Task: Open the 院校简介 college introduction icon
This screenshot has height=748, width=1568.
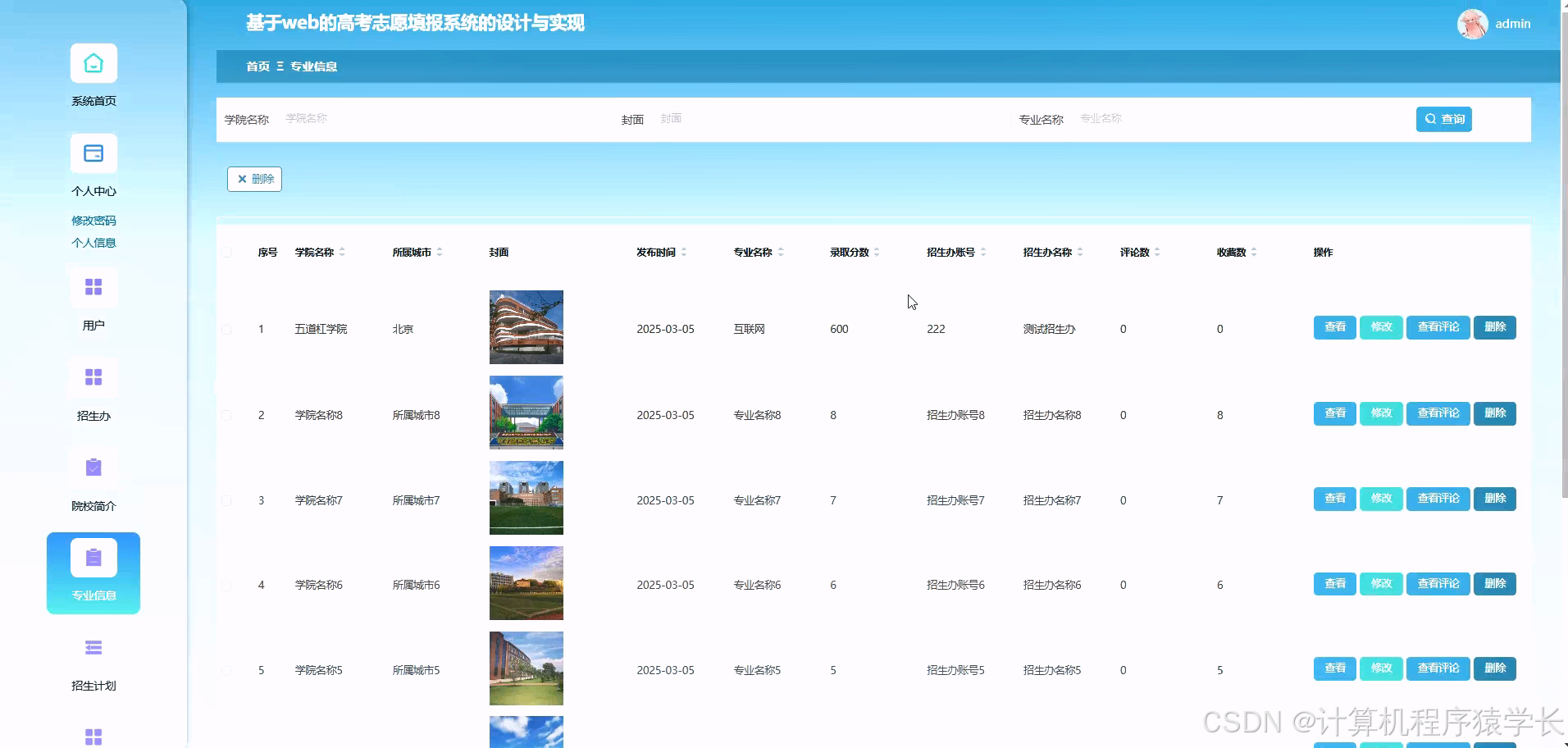Action: click(x=93, y=467)
